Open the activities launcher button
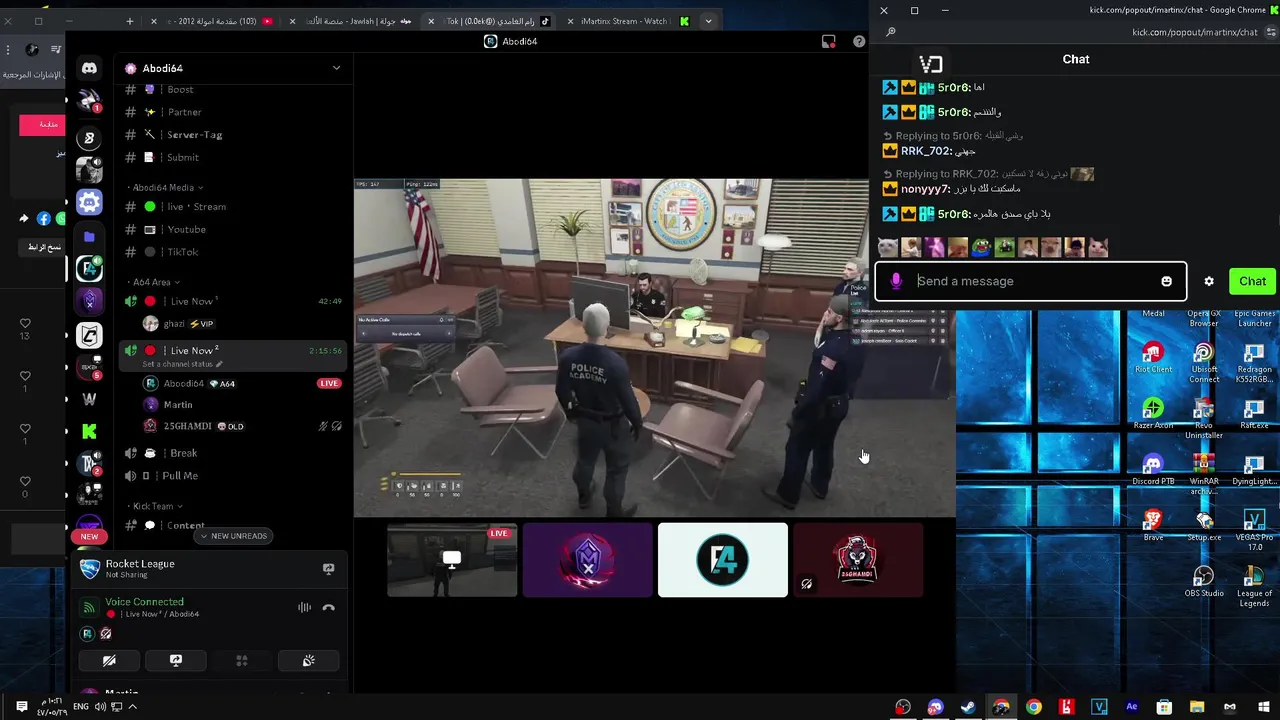Screen dimensions: 1280x720 click(241, 661)
